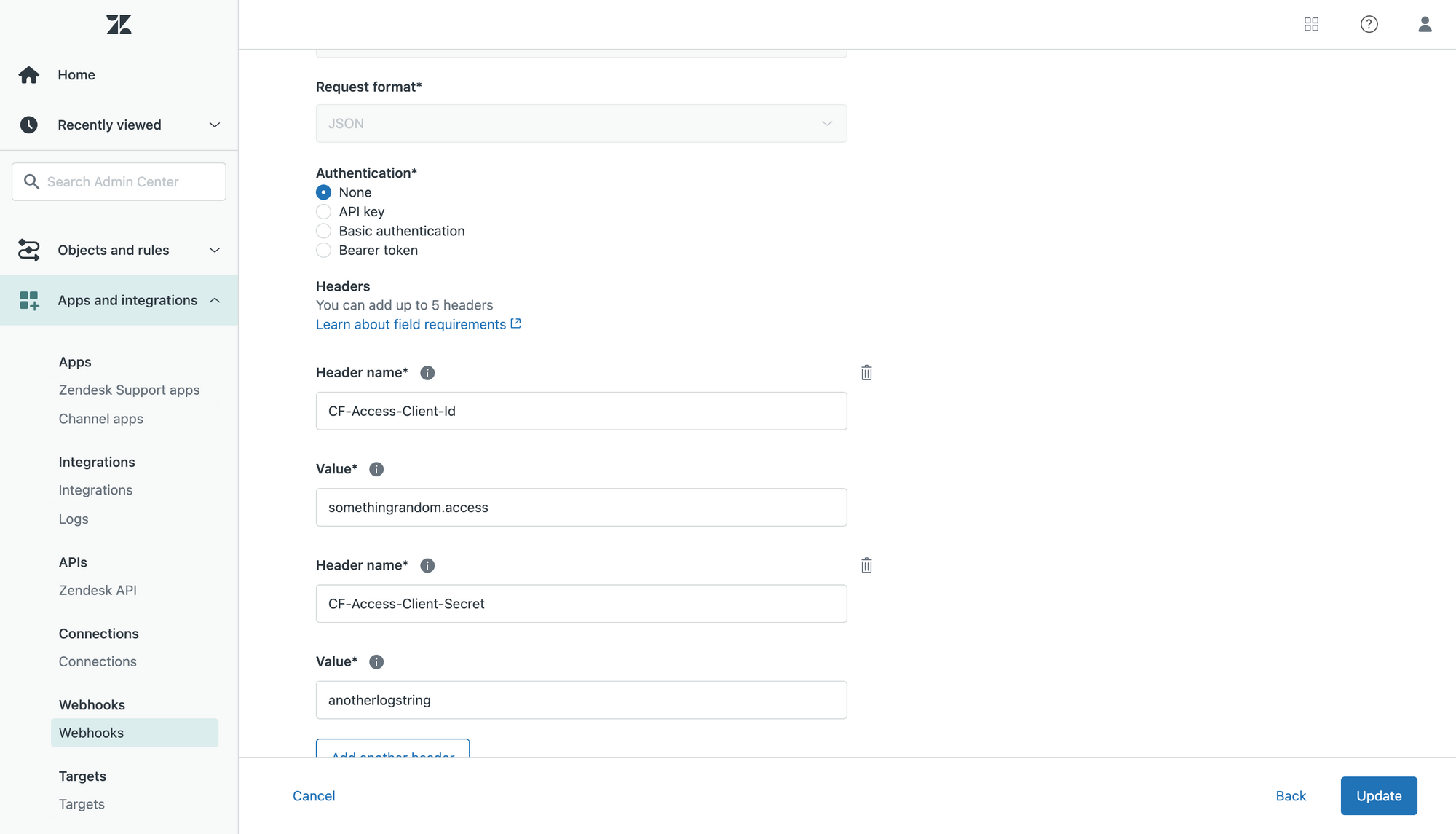Click the Zendesk logo icon top left

[x=119, y=23]
